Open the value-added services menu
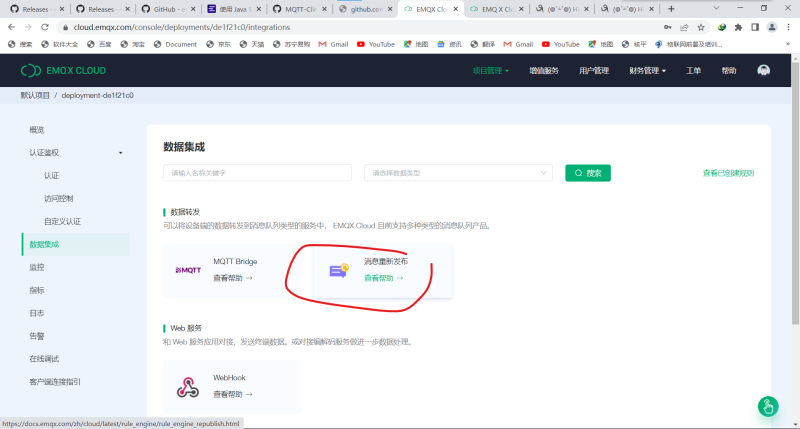This screenshot has width=800, height=429. click(x=544, y=70)
